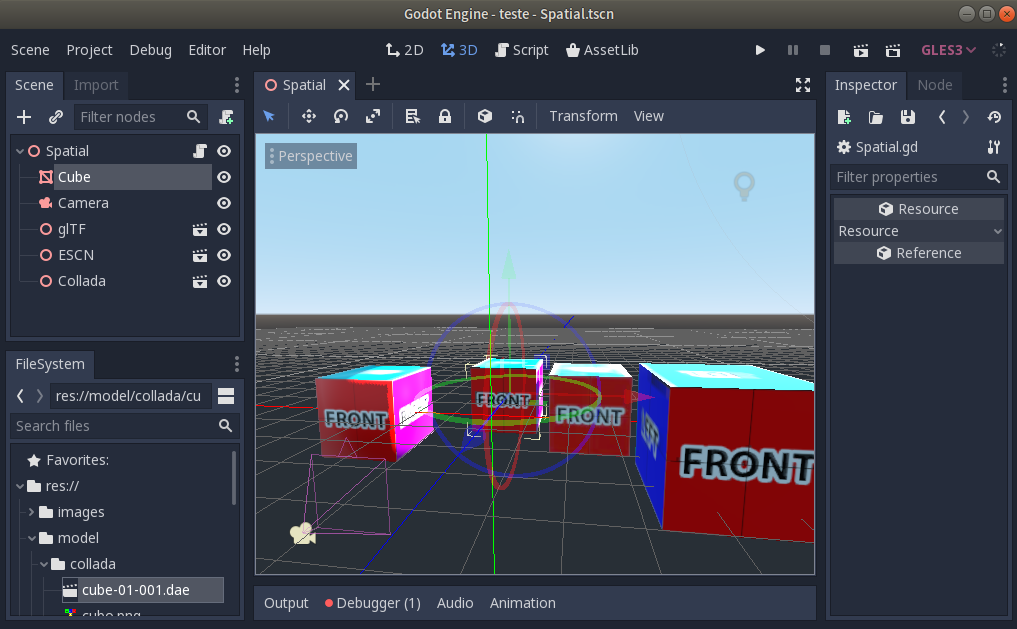Viewport: 1017px width, 629px height.
Task: Toggle visibility of glTF node
Action: pyautogui.click(x=224, y=229)
